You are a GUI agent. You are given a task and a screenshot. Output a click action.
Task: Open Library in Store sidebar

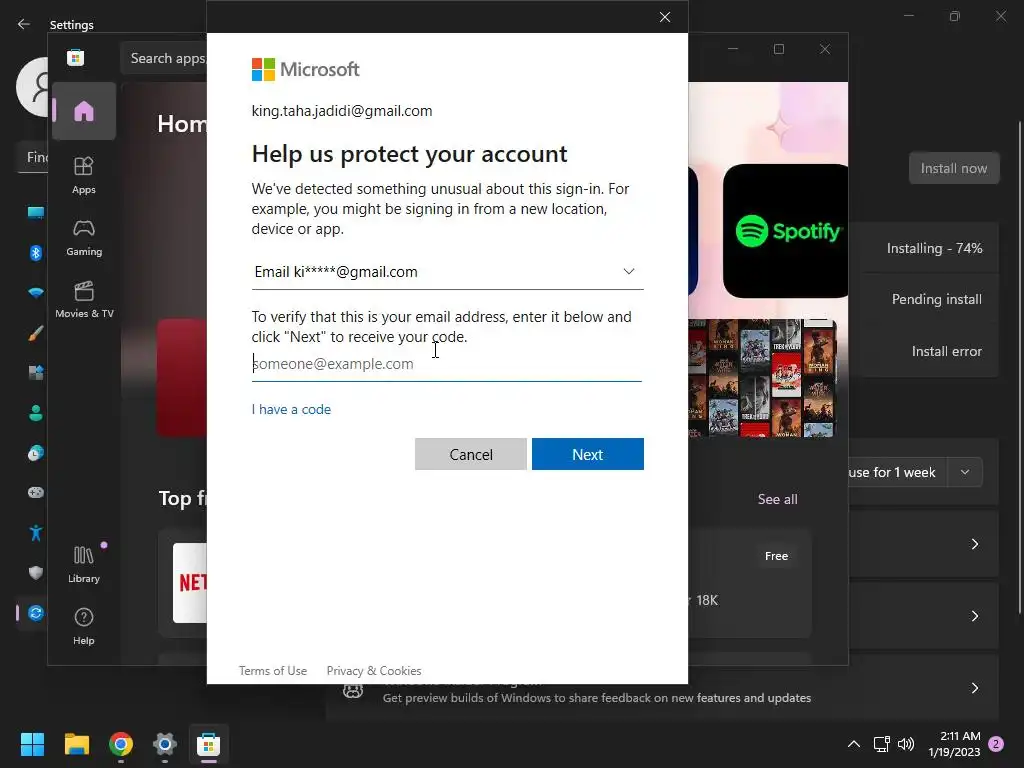point(84,564)
